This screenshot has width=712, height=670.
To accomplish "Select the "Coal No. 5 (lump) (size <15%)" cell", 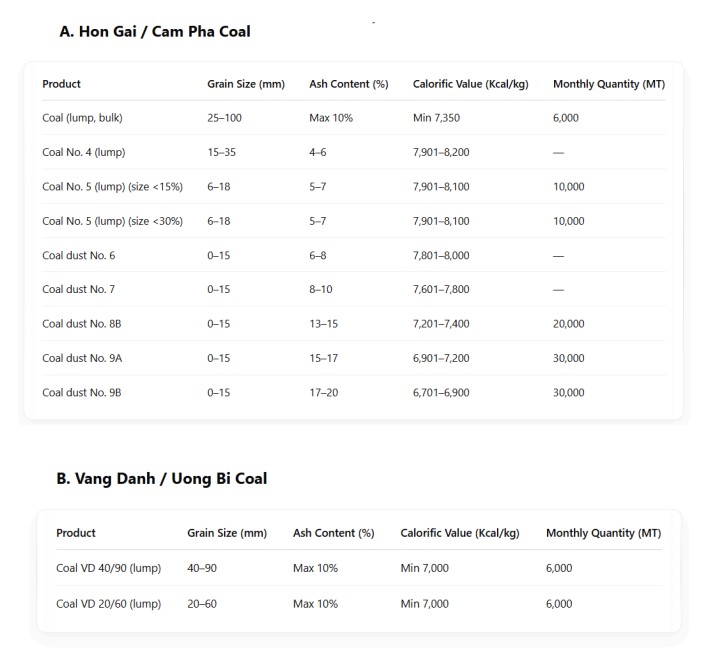I will pos(112,187).
